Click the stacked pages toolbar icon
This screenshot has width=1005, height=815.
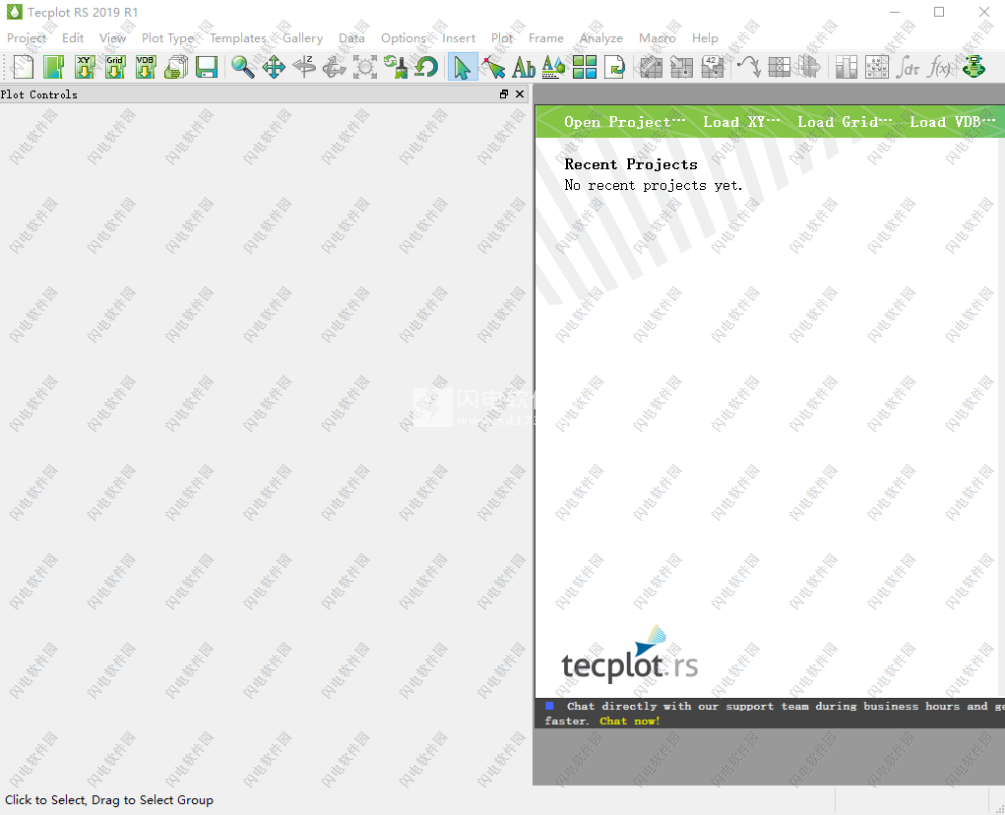point(176,67)
